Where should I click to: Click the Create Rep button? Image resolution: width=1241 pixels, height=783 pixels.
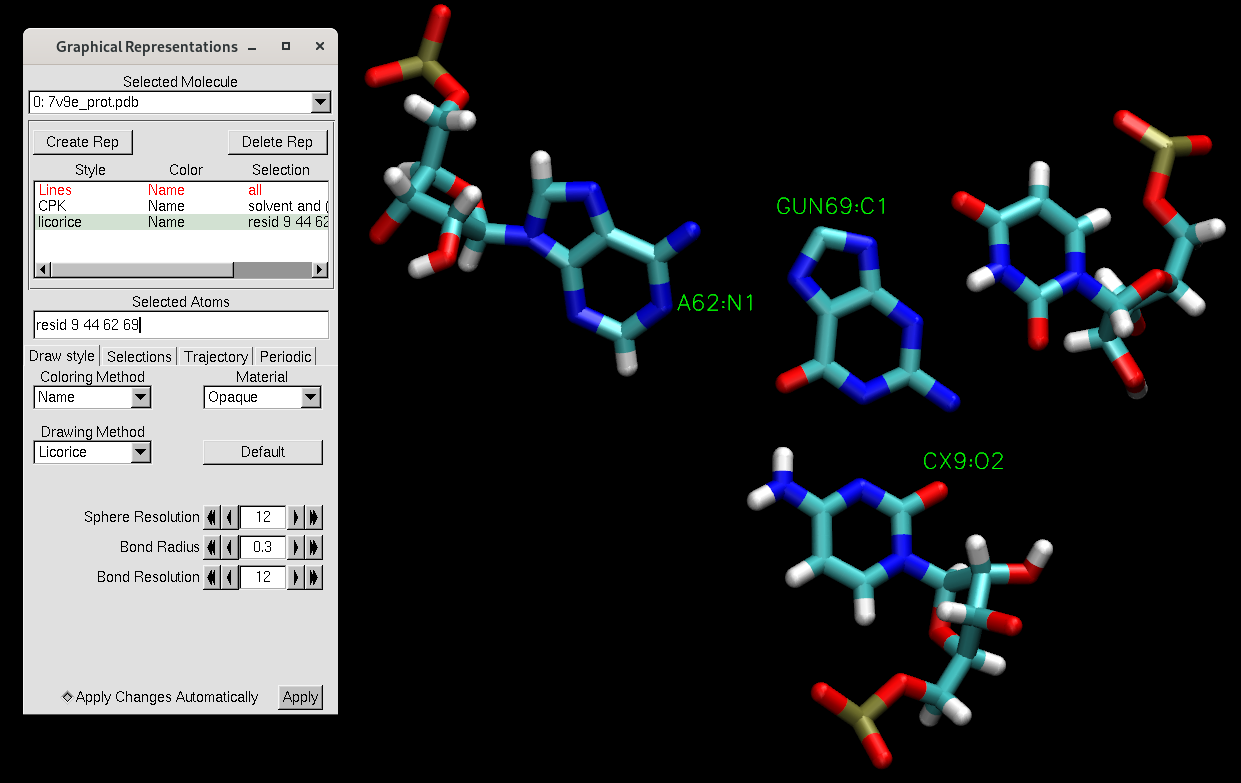[x=82, y=142]
